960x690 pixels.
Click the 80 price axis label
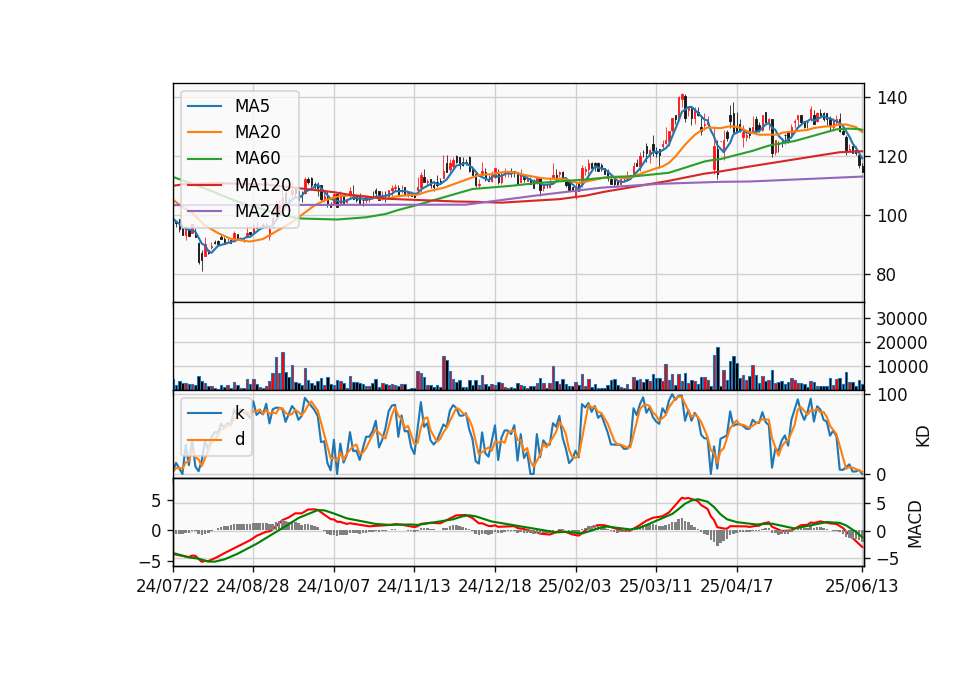coord(886,275)
